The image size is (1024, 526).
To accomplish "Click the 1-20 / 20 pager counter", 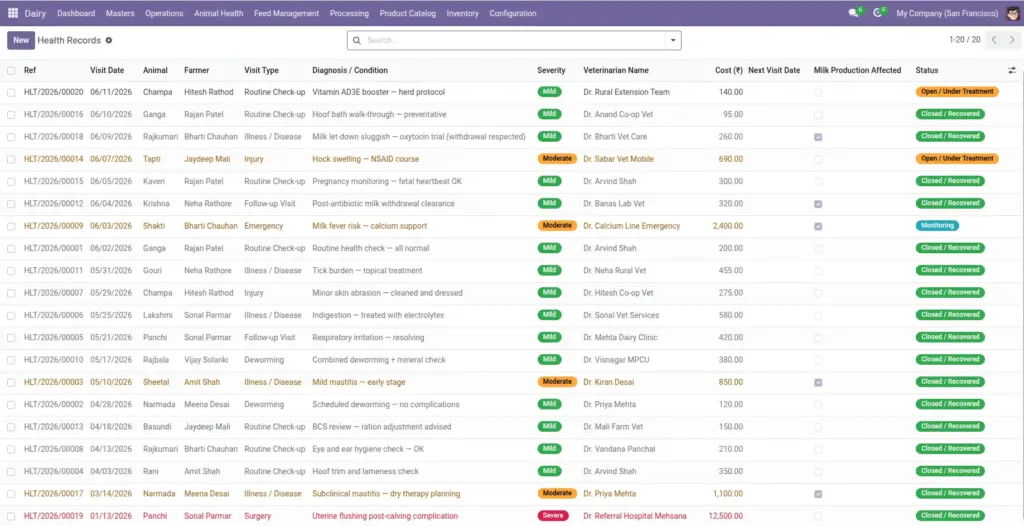I will (965, 40).
